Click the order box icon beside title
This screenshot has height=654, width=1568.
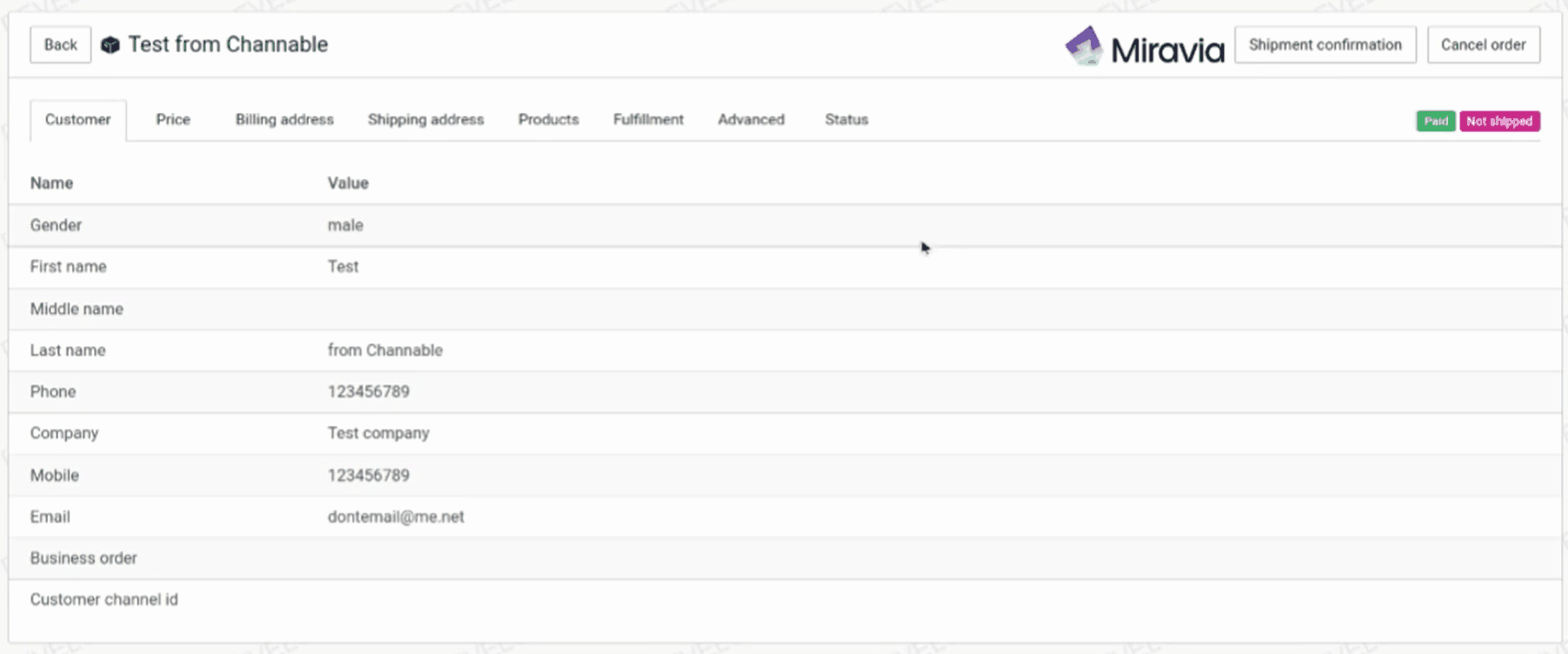click(x=110, y=45)
